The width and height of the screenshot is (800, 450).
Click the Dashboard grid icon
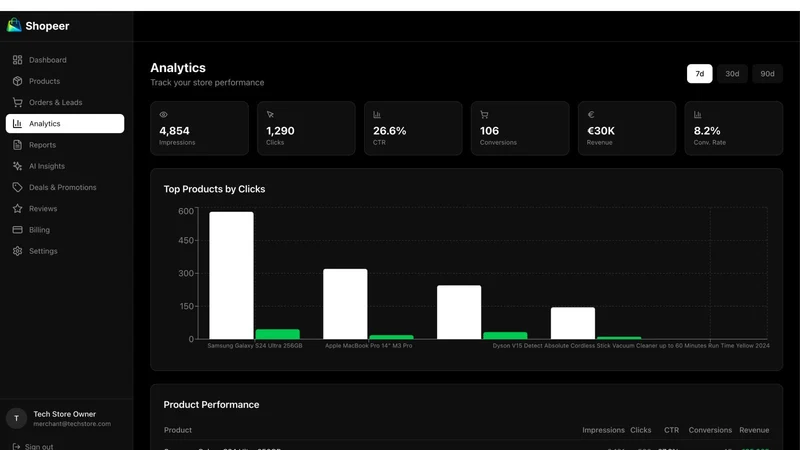tap(17, 60)
